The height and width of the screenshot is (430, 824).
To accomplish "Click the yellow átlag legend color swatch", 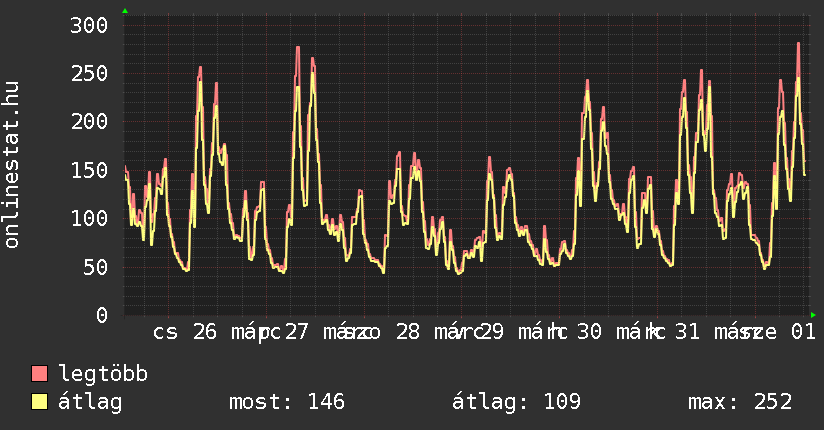I will point(40,402).
